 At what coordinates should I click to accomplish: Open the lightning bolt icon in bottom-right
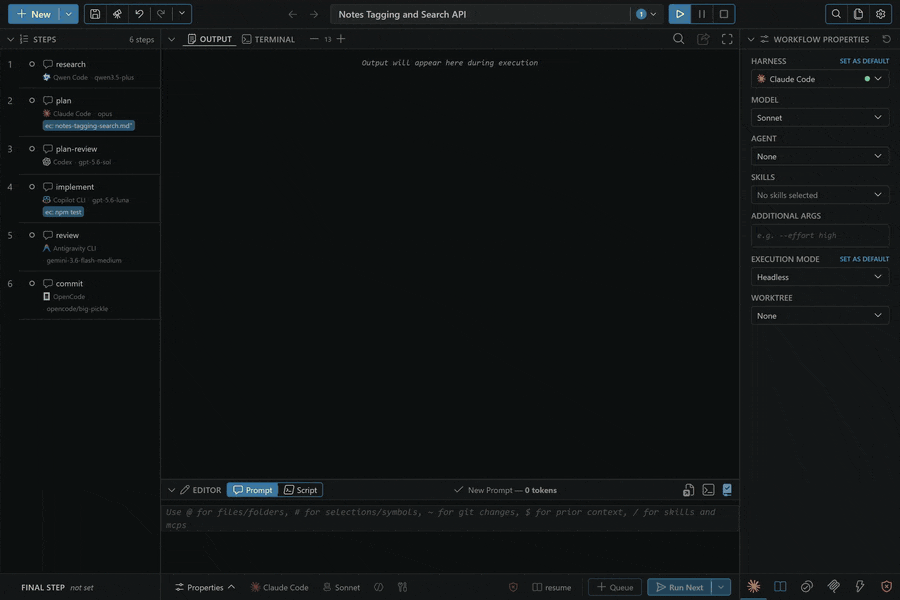(x=860, y=586)
